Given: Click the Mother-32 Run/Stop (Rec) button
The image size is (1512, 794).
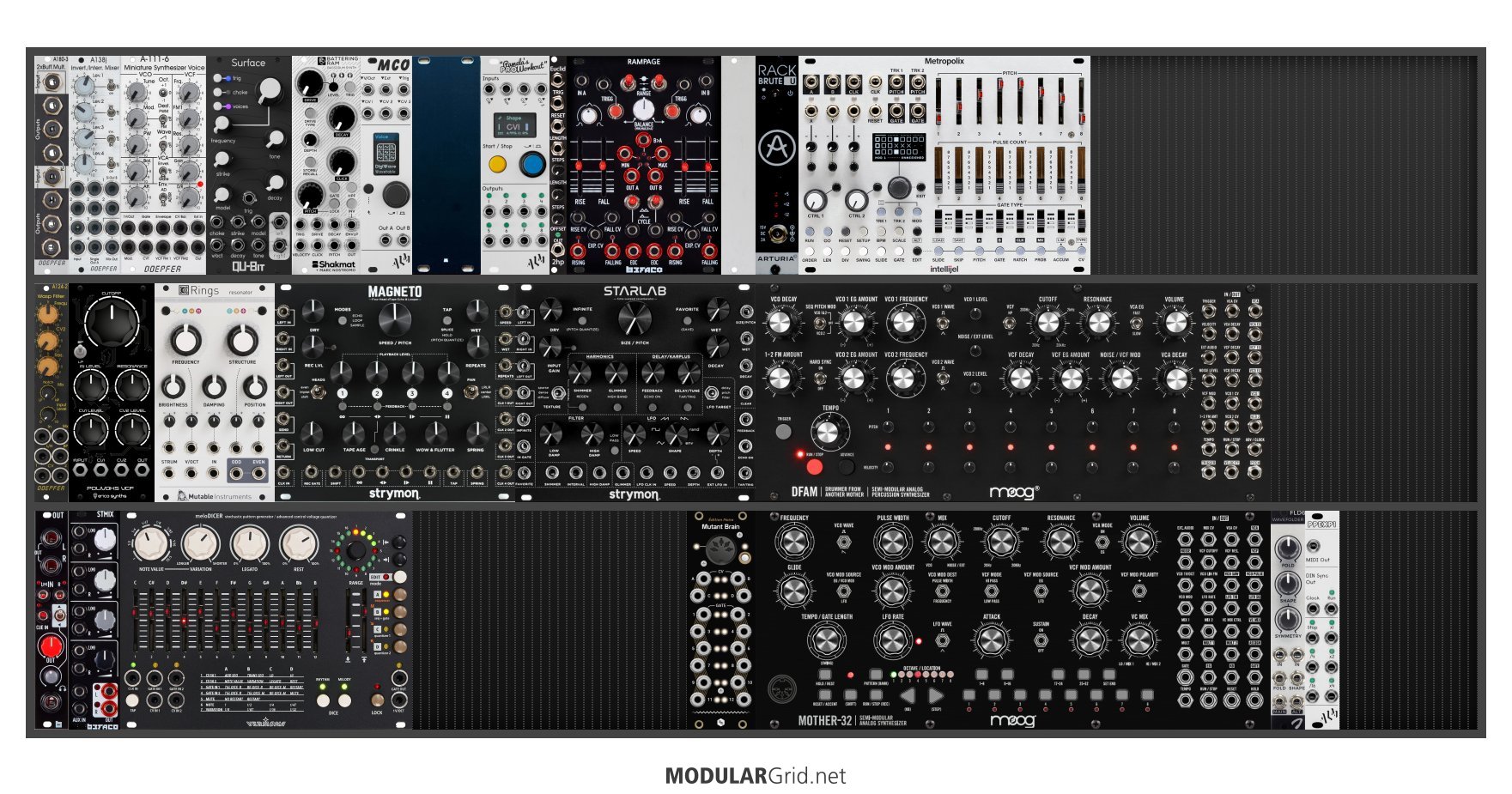Looking at the screenshot, I should click(x=876, y=695).
